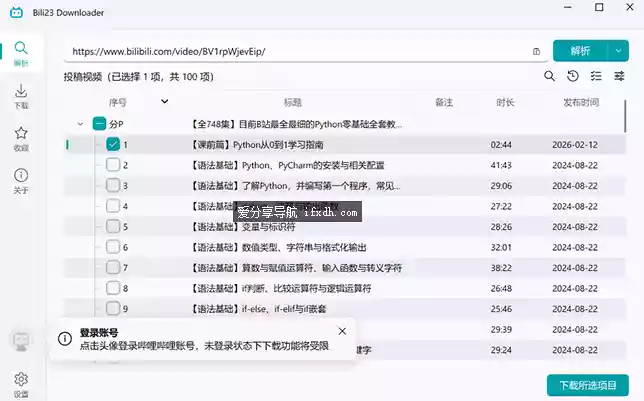644x401 pixels.
Task: Click the list vertical scrollbar
Action: [x=625, y=116]
